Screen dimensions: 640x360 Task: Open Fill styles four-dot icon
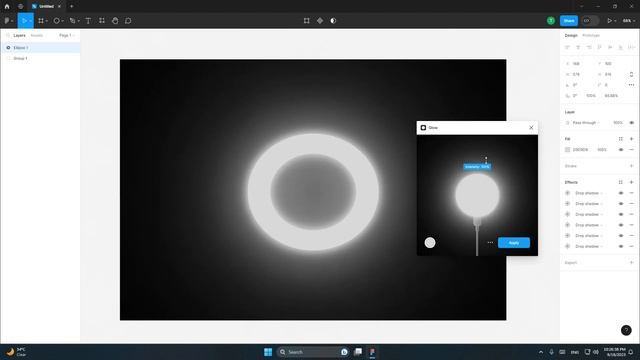pos(620,139)
